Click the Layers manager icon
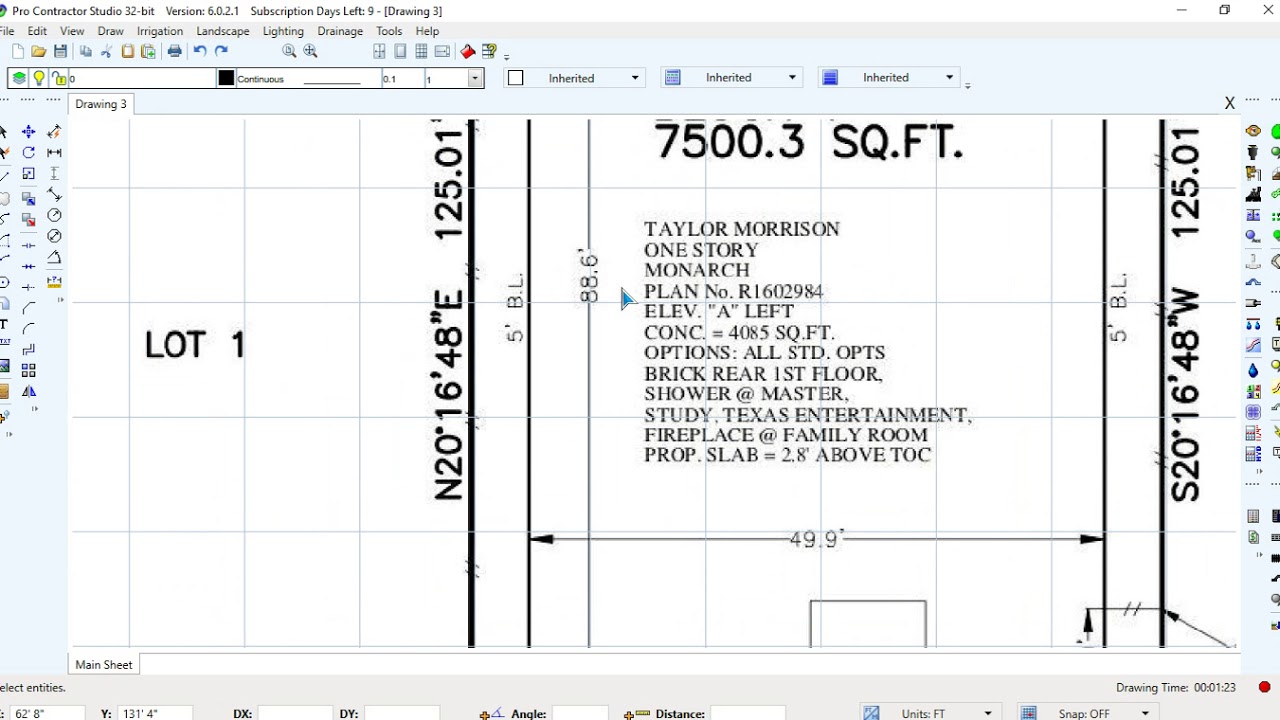 (x=19, y=78)
